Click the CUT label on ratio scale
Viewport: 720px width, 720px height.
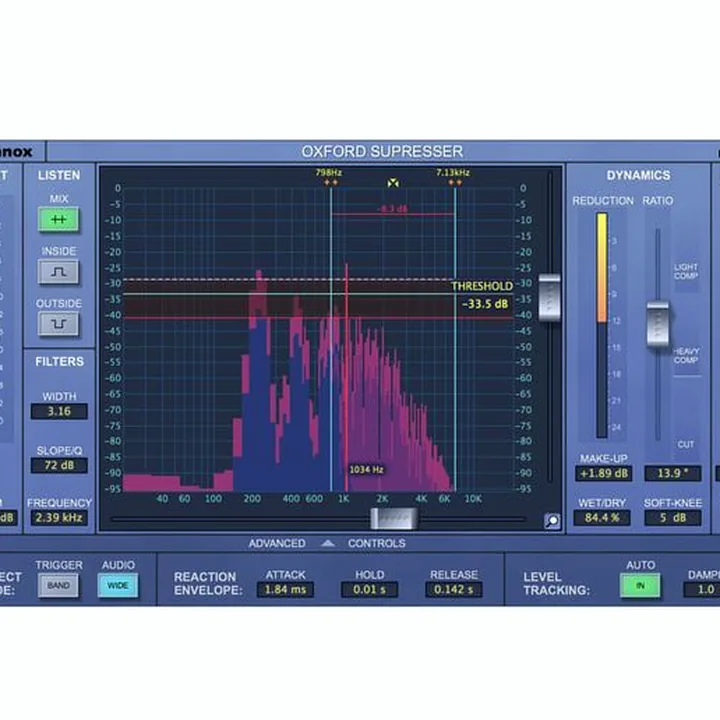686,444
